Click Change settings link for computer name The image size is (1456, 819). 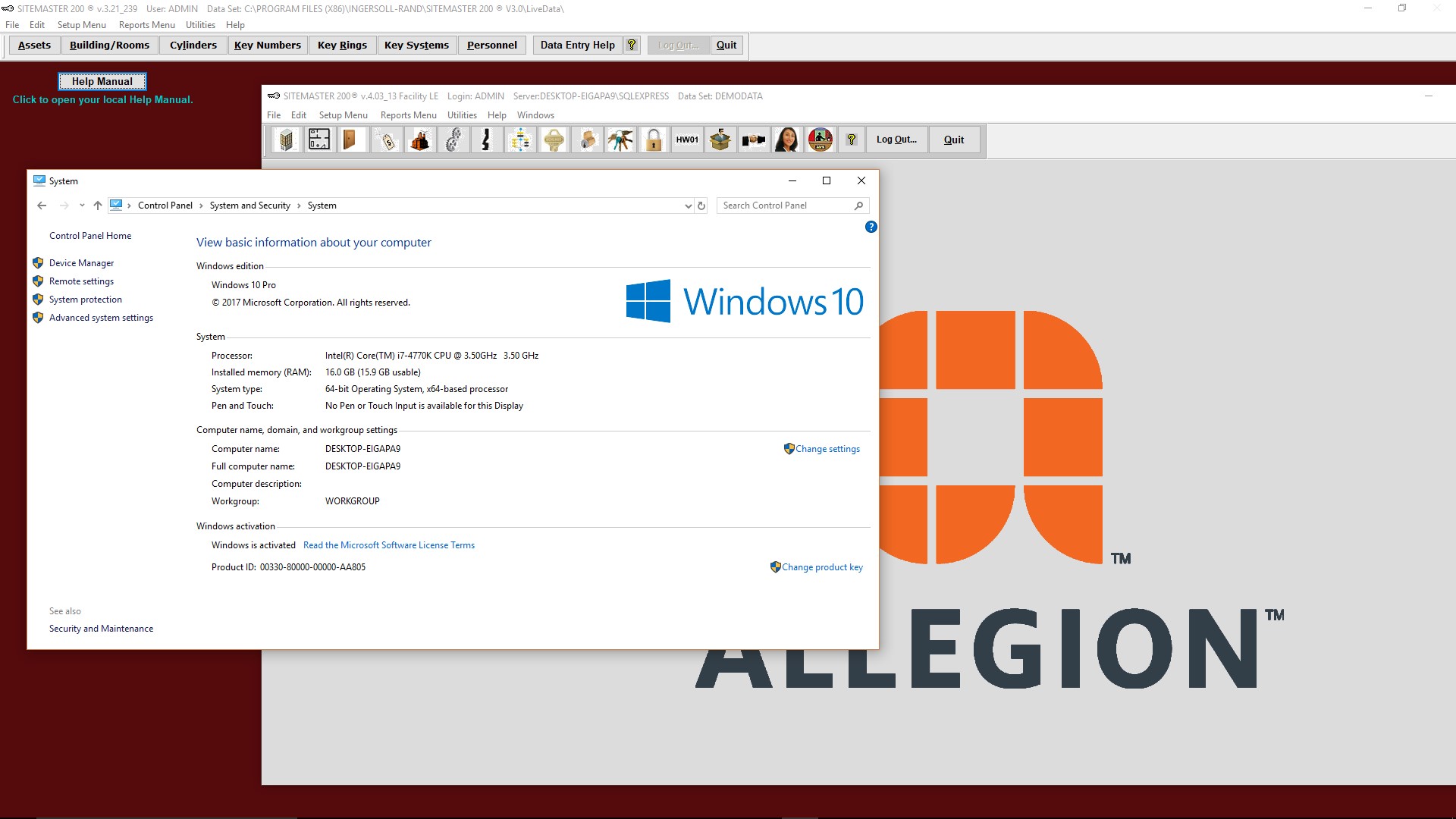point(827,449)
